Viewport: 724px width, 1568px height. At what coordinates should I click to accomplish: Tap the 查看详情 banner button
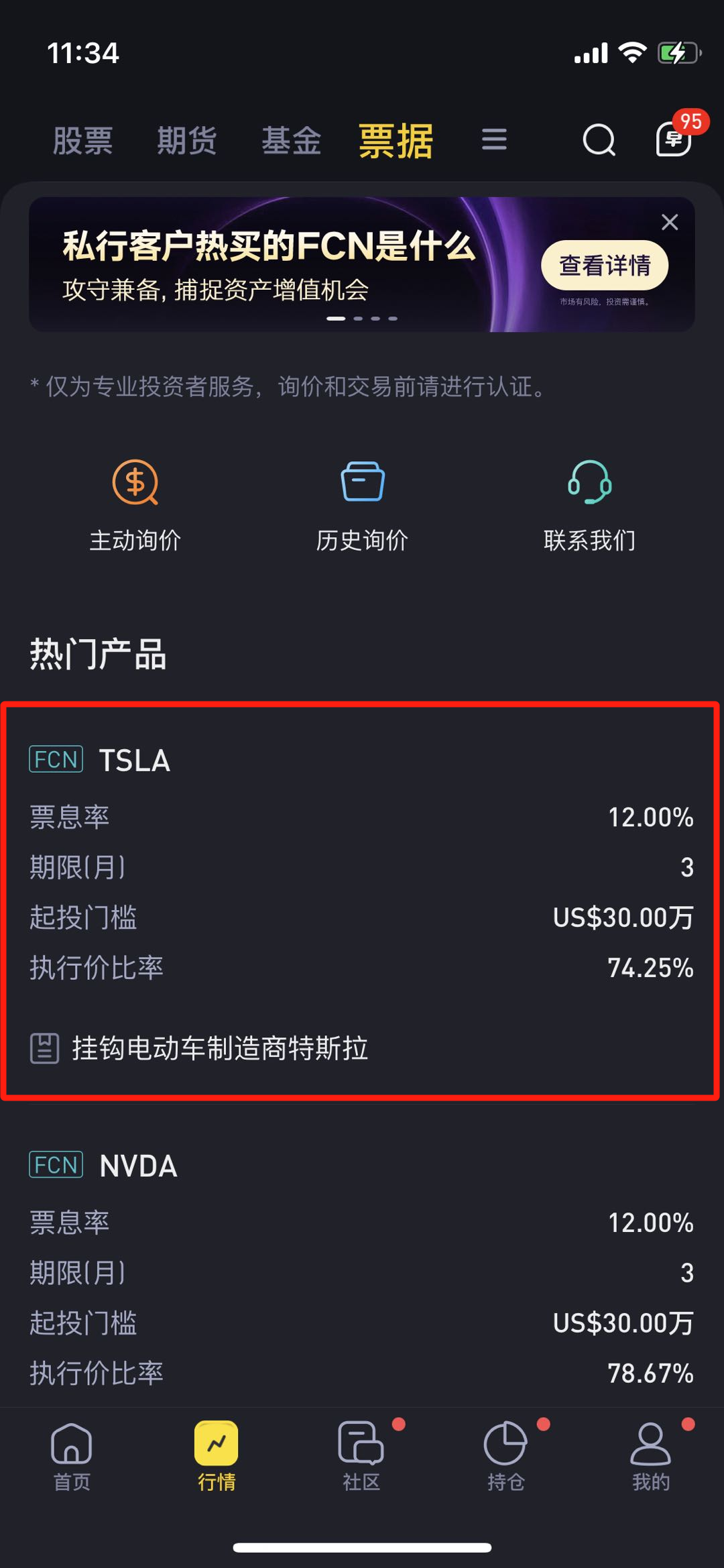pyautogui.click(x=605, y=266)
